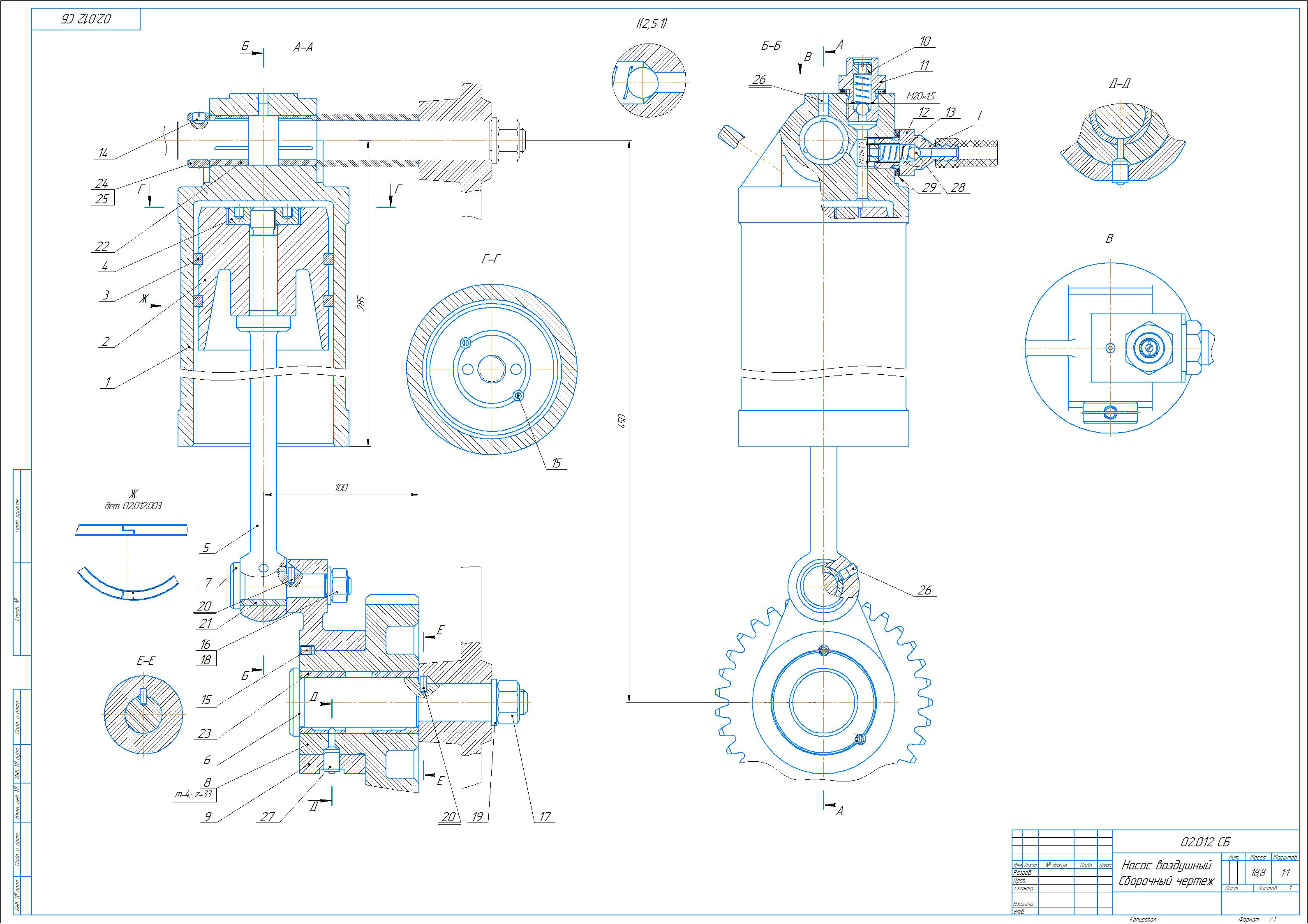The width and height of the screenshot is (1308, 924).
Task: Click the M20×1,5 thread annotation at top
Action: [921, 96]
